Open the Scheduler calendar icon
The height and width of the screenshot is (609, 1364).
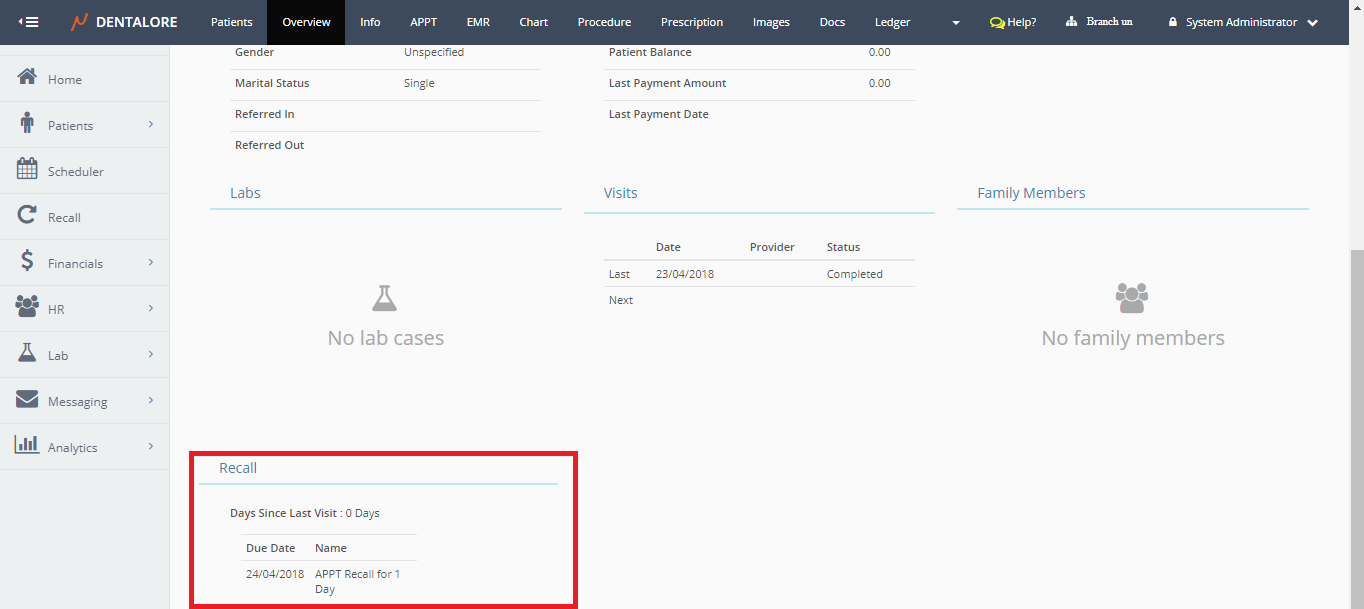[x=27, y=170]
